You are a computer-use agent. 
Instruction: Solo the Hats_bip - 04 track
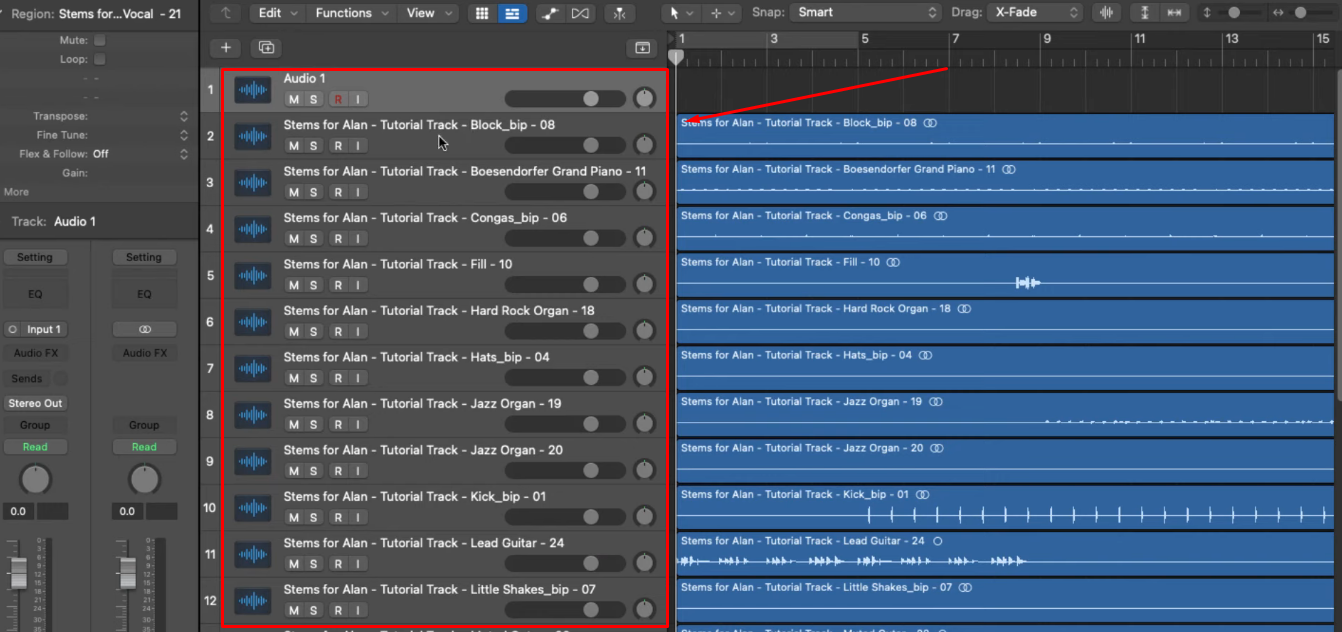[314, 378]
